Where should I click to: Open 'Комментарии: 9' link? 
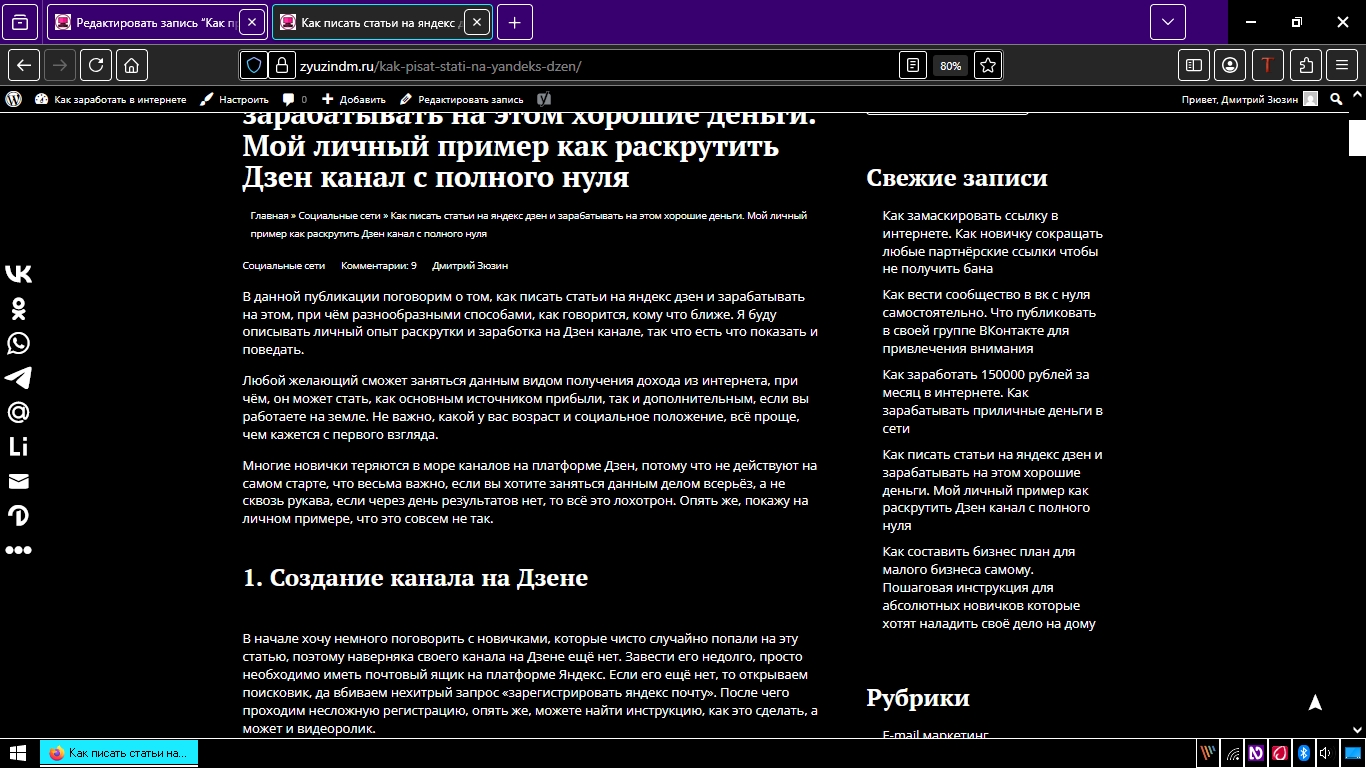(379, 266)
